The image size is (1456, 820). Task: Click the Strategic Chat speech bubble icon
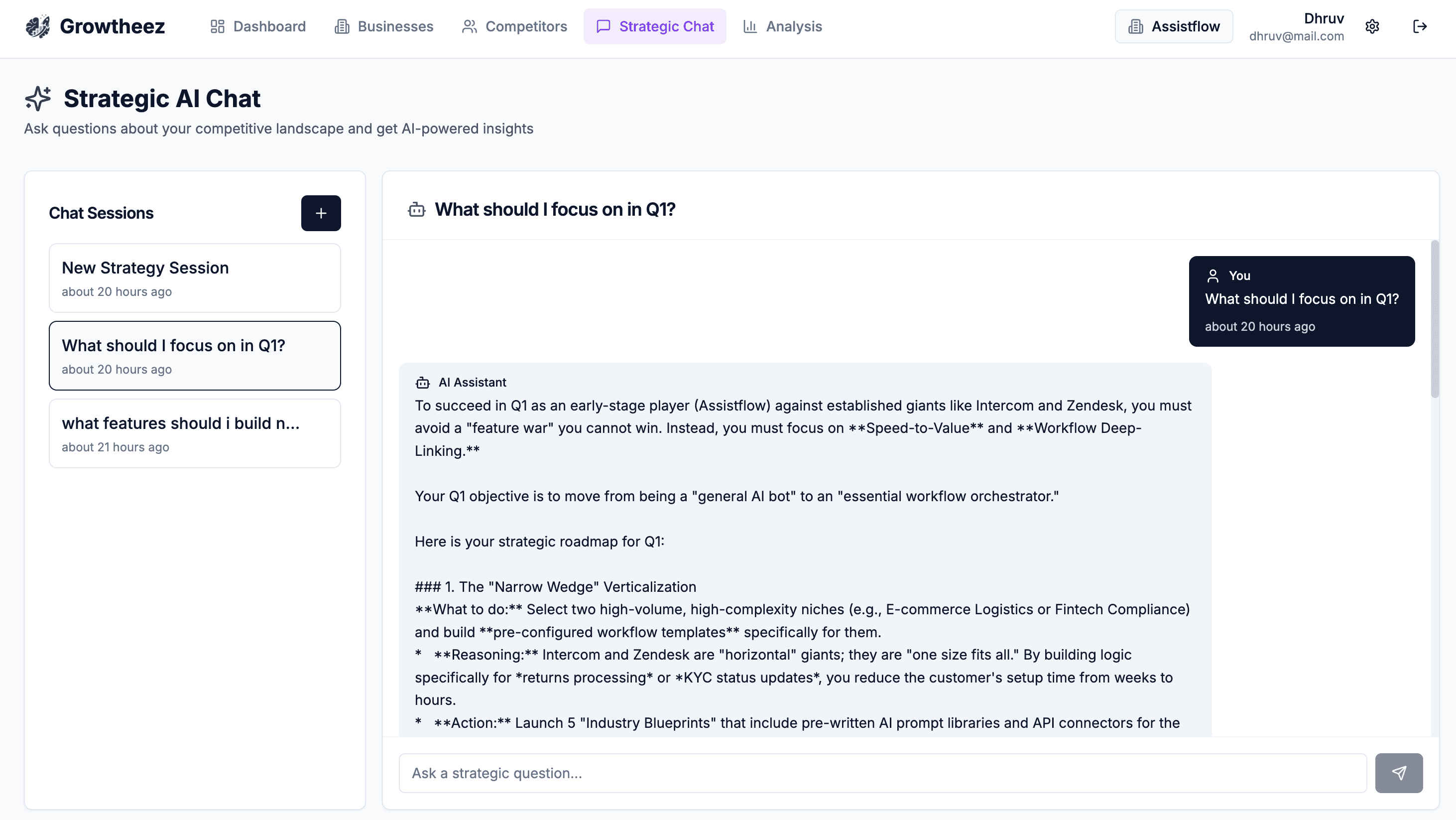pos(603,26)
